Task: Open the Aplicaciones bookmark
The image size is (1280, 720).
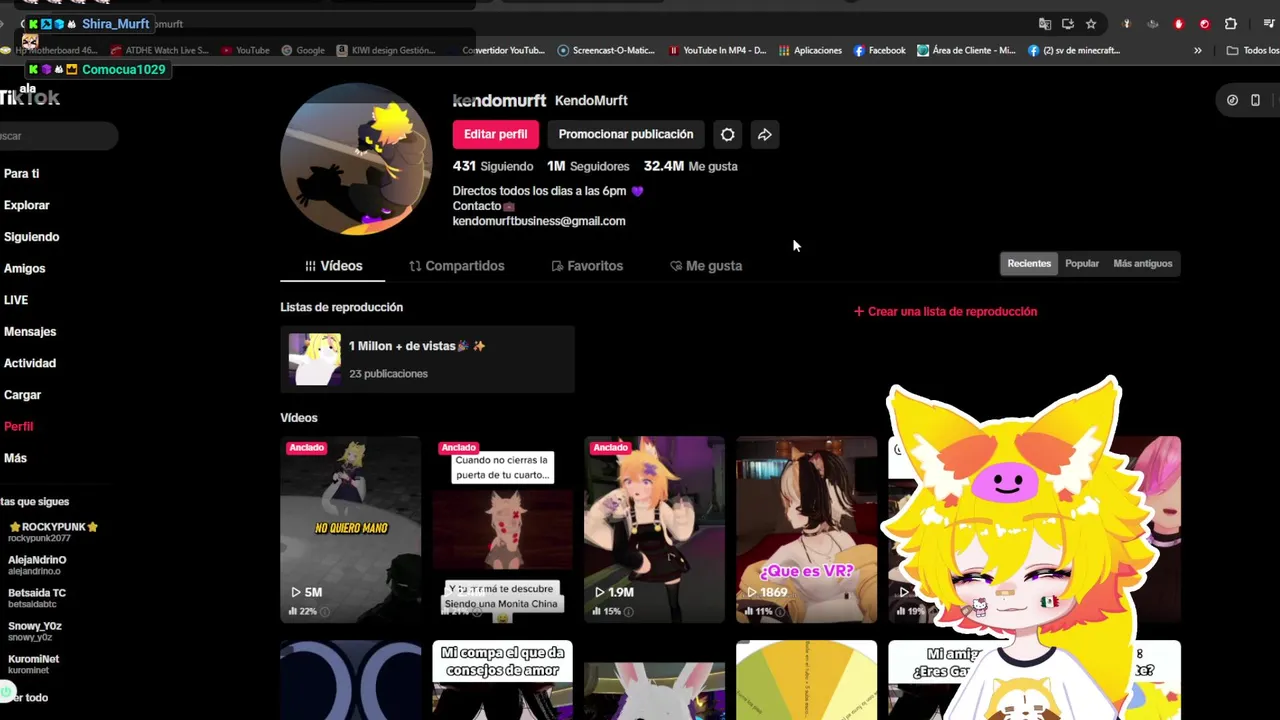Action: [x=811, y=50]
